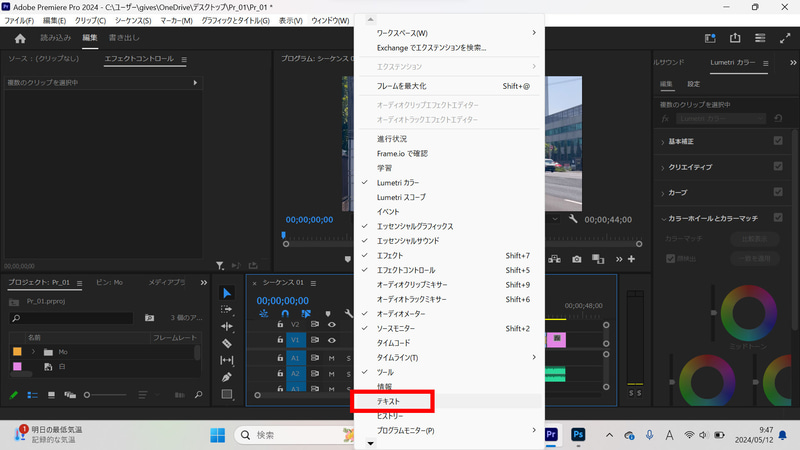The image size is (800, 450).
Task: Adjust midtone luminance slider beside ミッドトーン wheel
Action: 713,312
